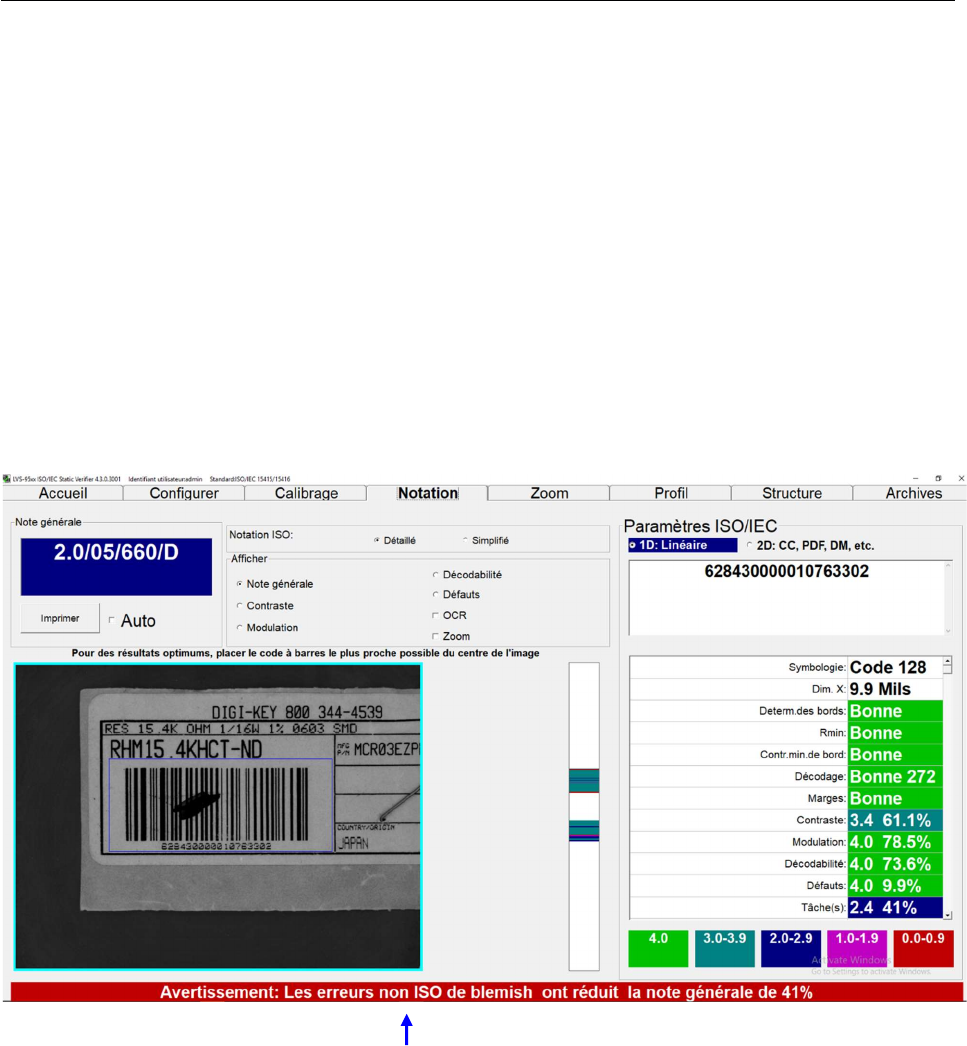Click the Imprimer button

pyautogui.click(x=60, y=618)
